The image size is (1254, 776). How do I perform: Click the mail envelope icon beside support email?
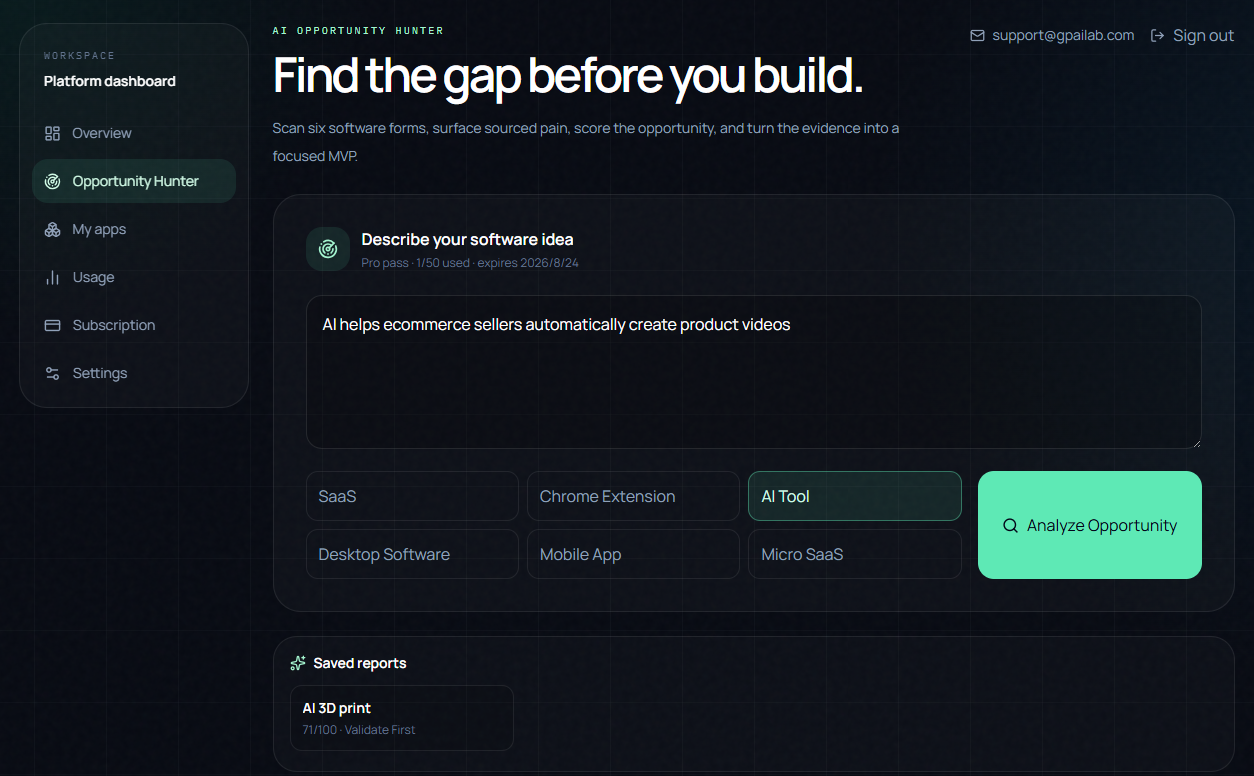tap(977, 35)
